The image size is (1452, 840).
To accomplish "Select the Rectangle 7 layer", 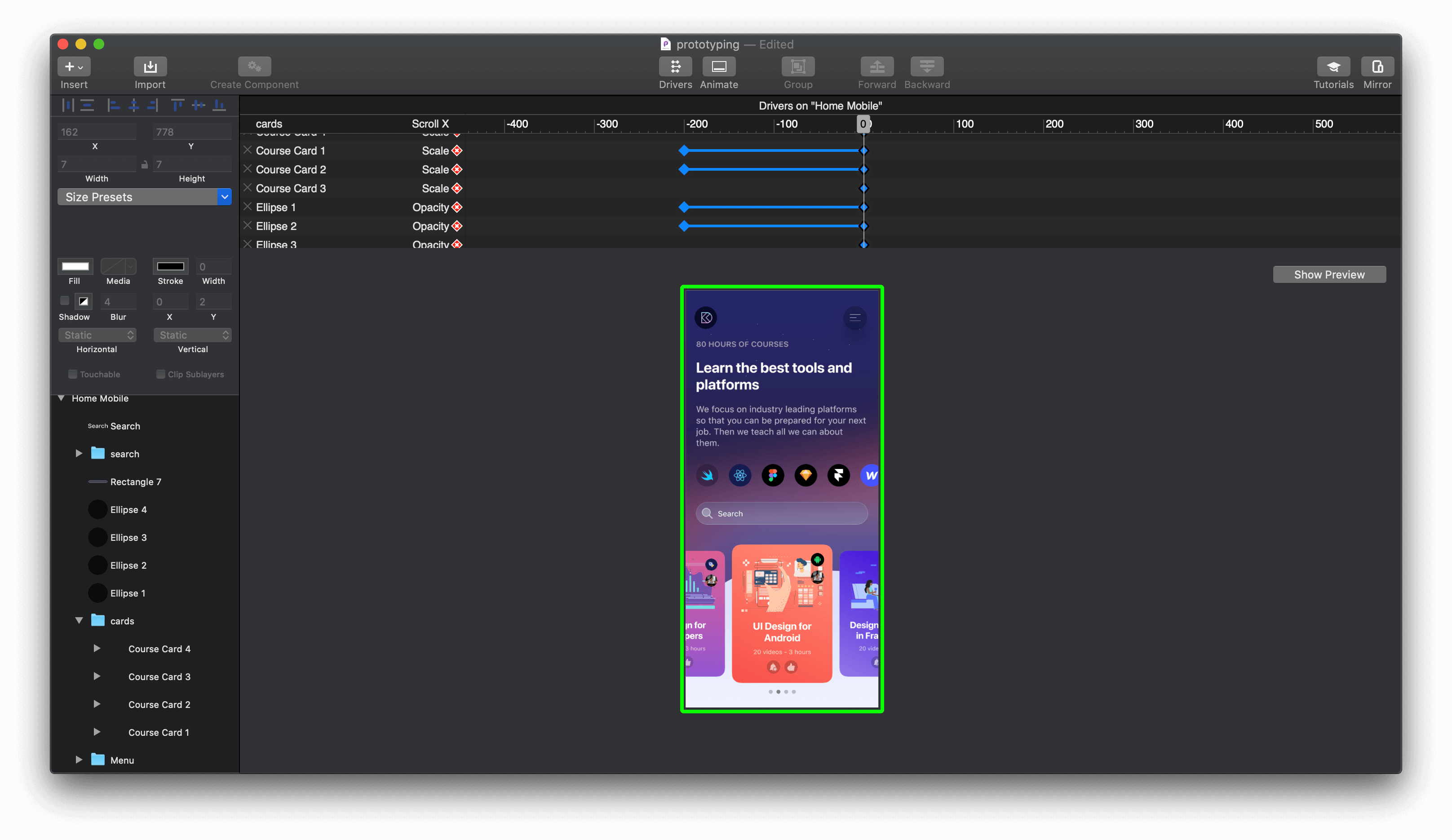I will point(135,482).
